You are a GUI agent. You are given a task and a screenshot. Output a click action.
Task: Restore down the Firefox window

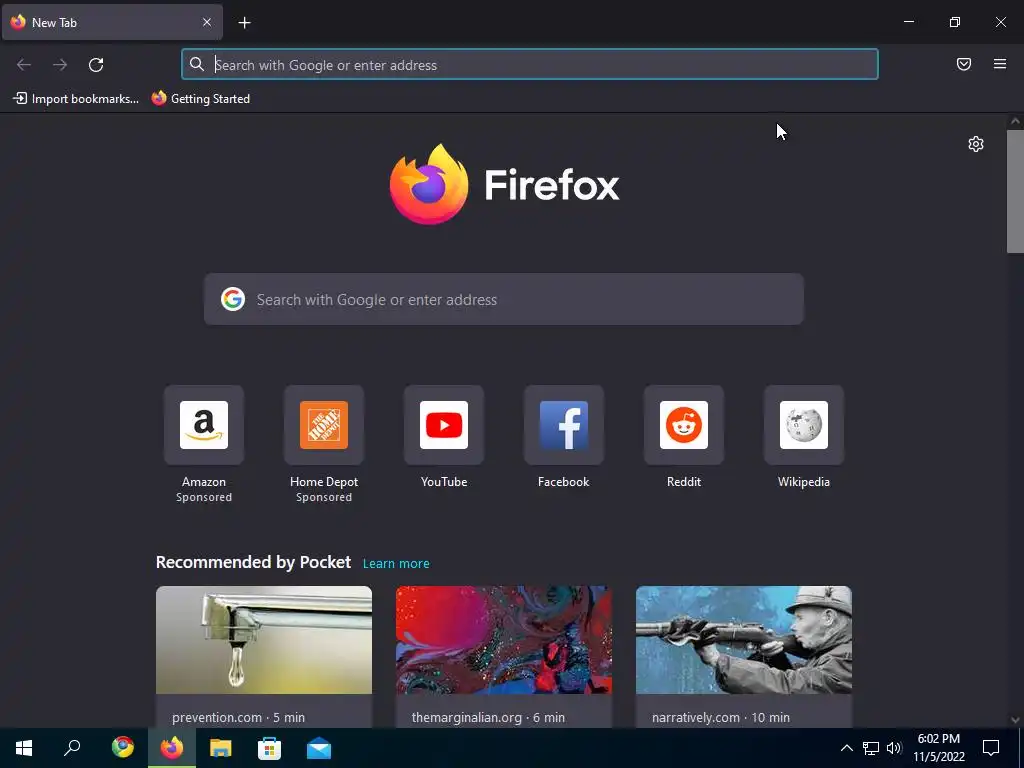tap(954, 22)
